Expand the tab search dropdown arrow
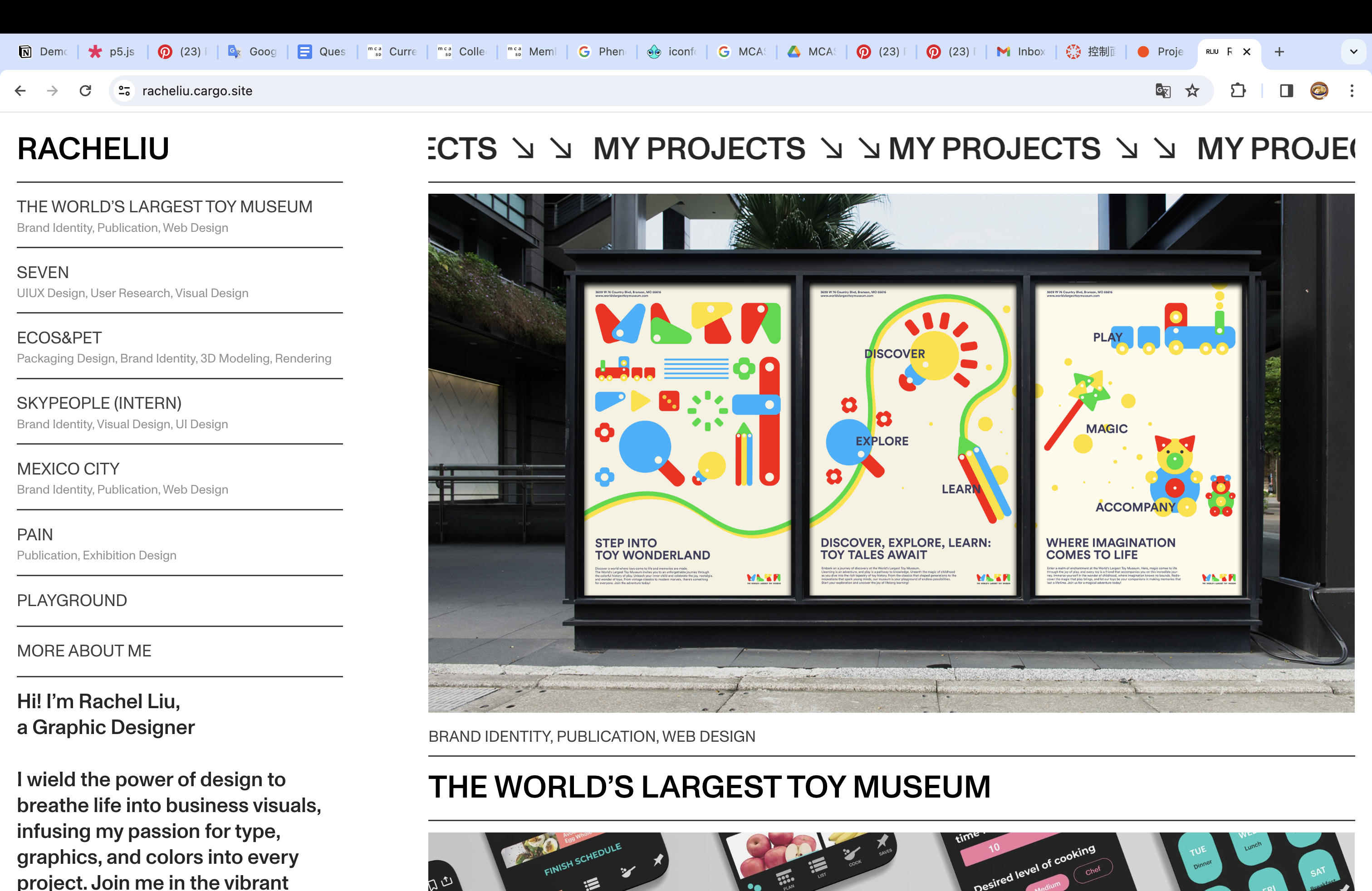 tap(1353, 52)
